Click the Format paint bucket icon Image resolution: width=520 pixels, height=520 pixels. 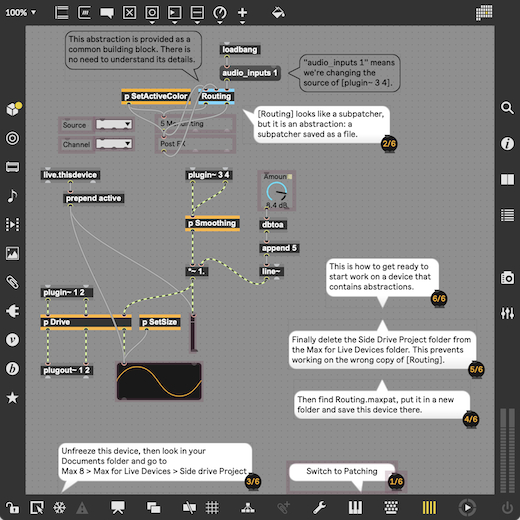[278, 13]
